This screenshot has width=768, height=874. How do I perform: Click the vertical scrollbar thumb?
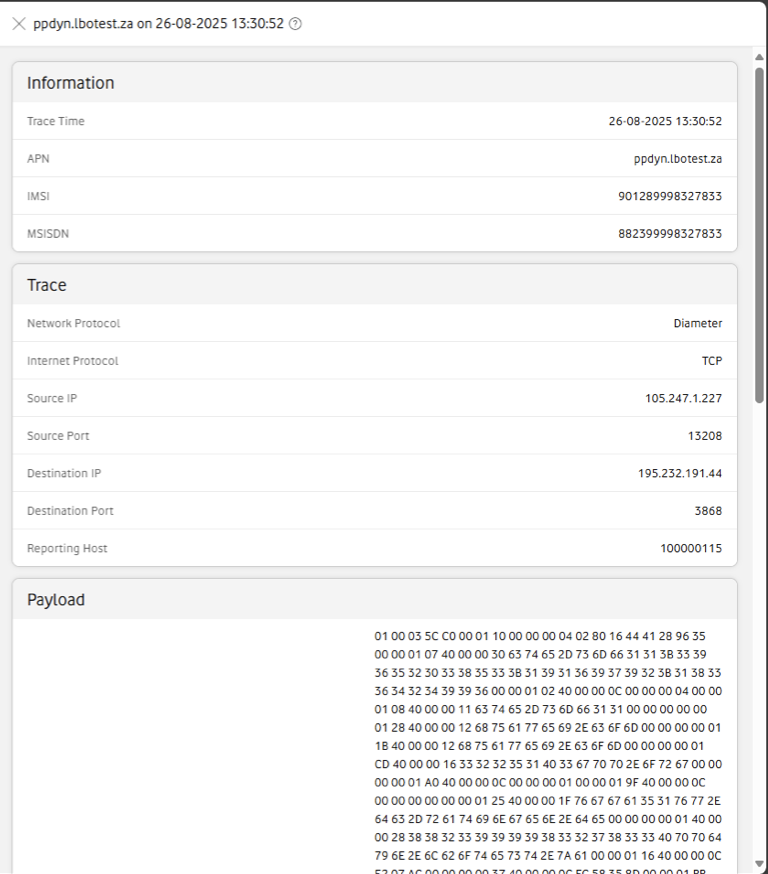[x=760, y=230]
